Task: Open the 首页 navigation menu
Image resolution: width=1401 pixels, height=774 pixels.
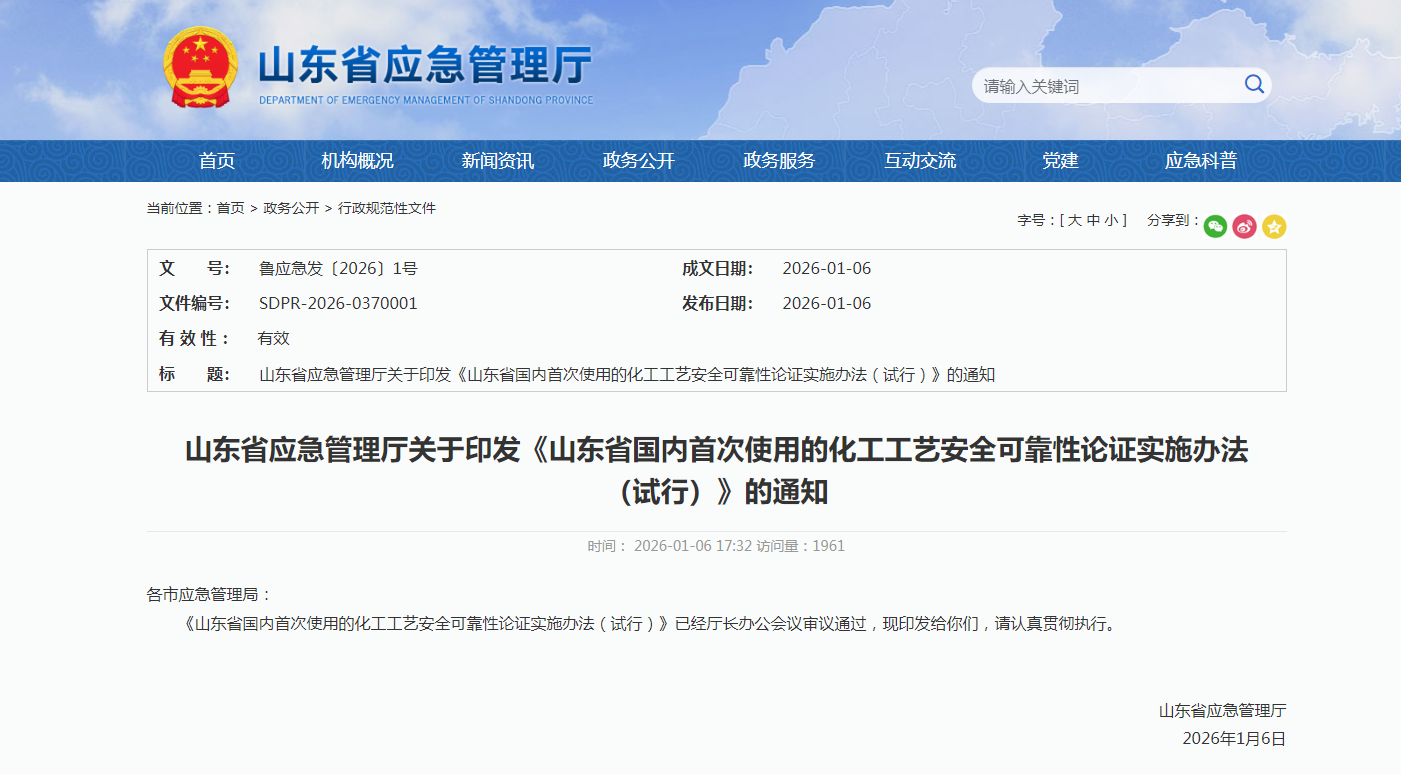Action: pyautogui.click(x=219, y=161)
